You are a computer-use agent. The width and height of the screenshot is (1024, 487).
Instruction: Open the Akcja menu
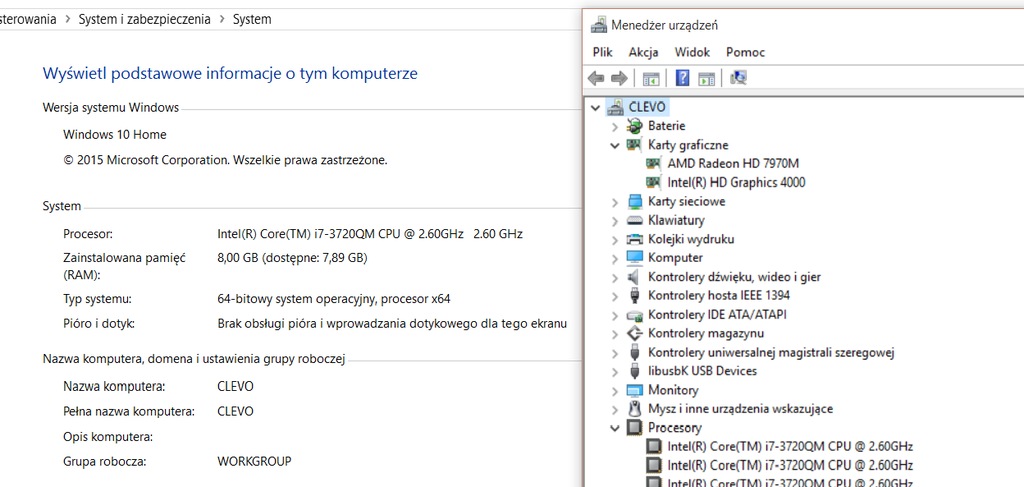[x=643, y=52]
